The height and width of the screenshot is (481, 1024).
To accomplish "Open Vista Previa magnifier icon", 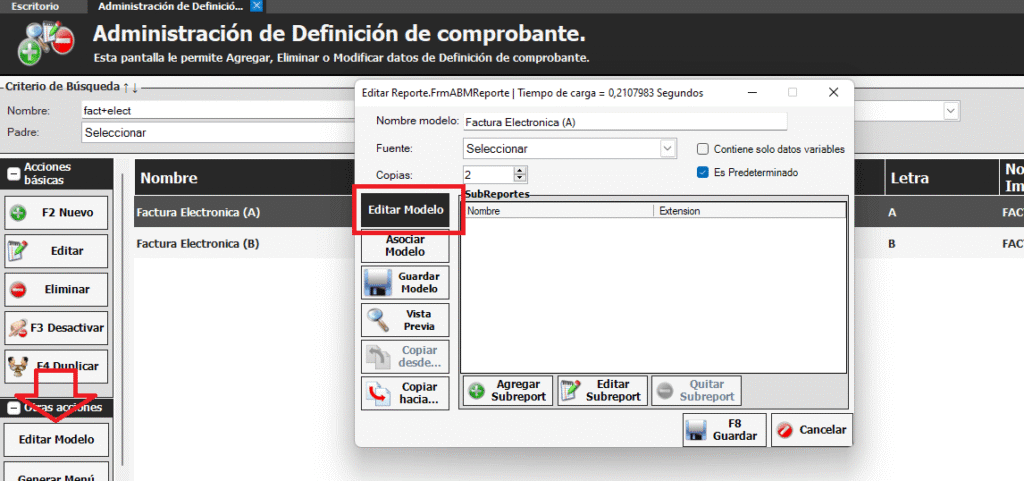I will (x=379, y=320).
